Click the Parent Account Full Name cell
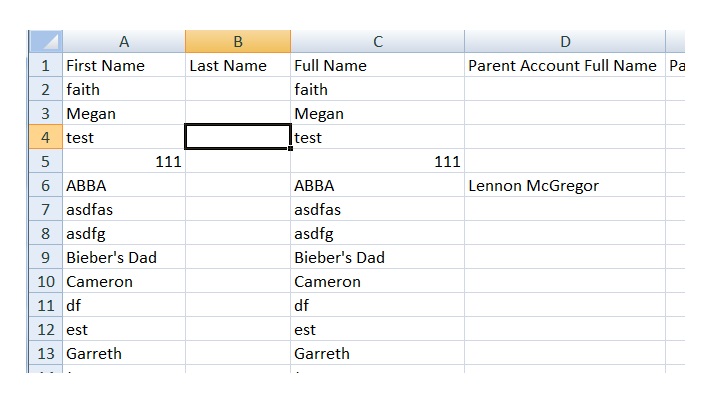The width and height of the screenshot is (709, 401). [565, 66]
